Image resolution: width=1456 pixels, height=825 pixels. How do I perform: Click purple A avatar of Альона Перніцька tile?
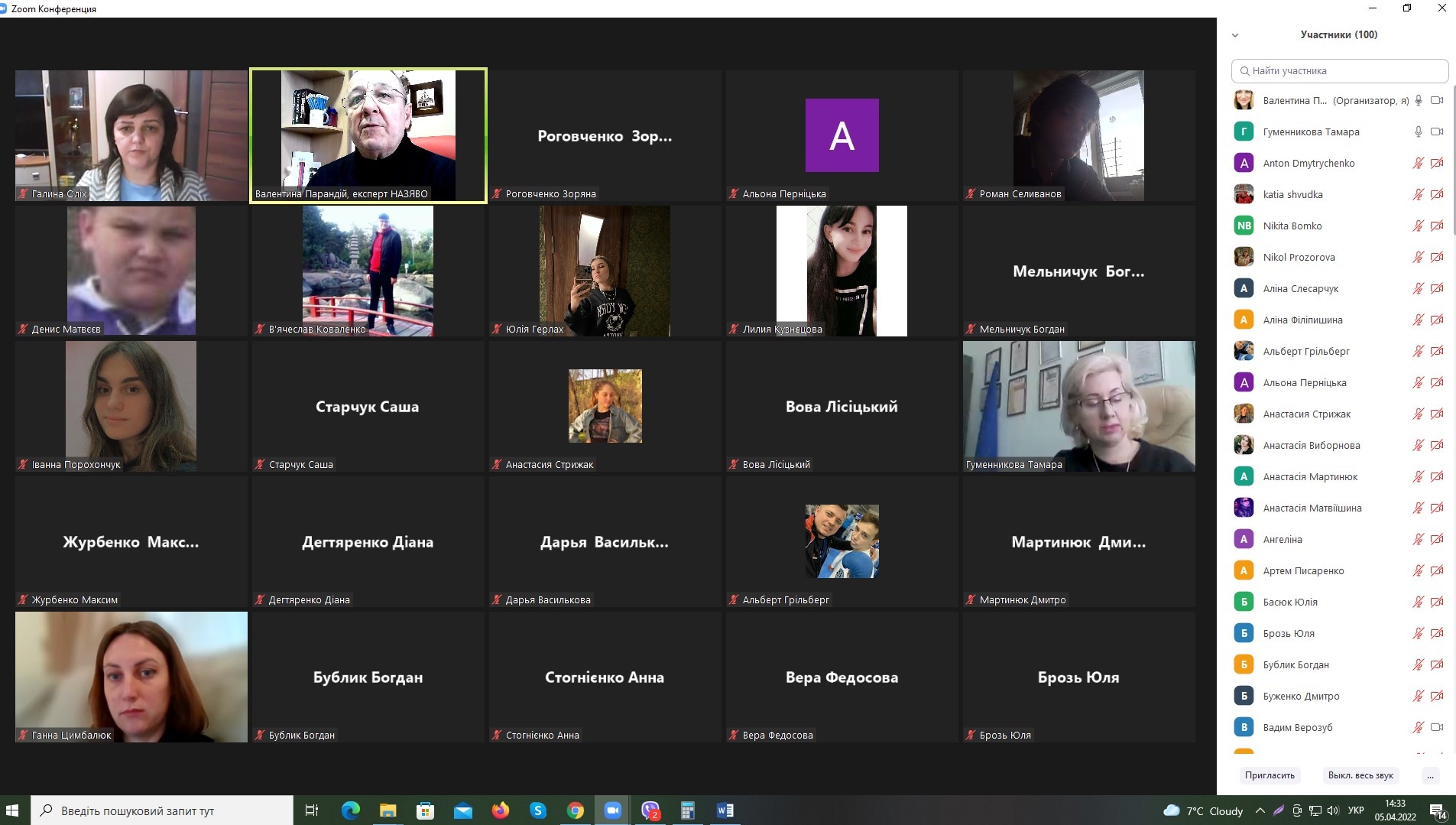pos(841,135)
